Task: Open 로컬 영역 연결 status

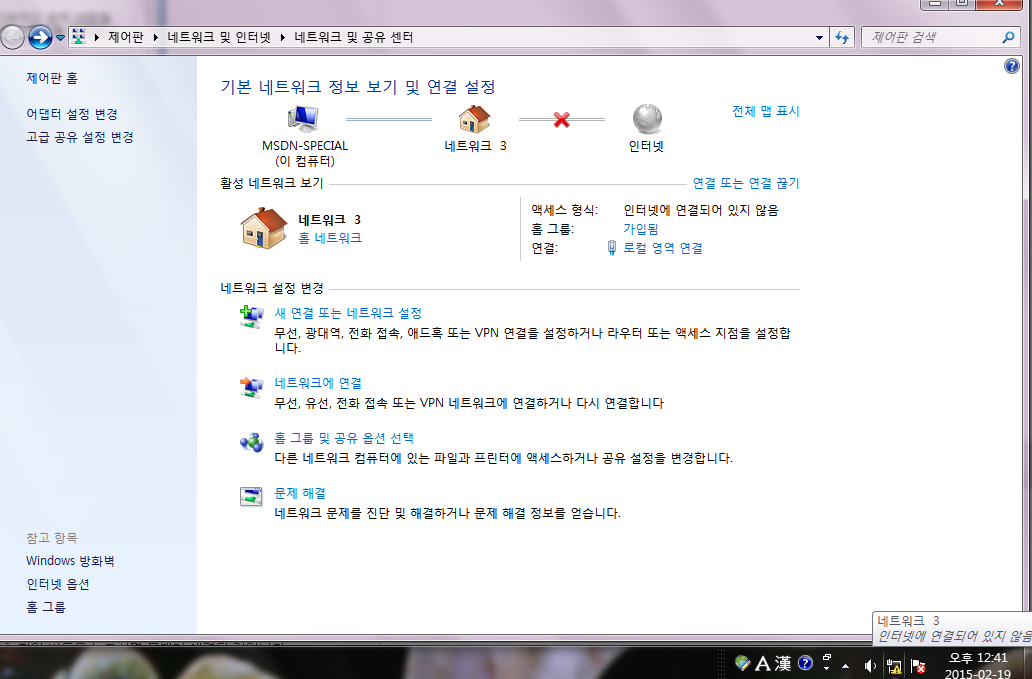Action: (663, 248)
